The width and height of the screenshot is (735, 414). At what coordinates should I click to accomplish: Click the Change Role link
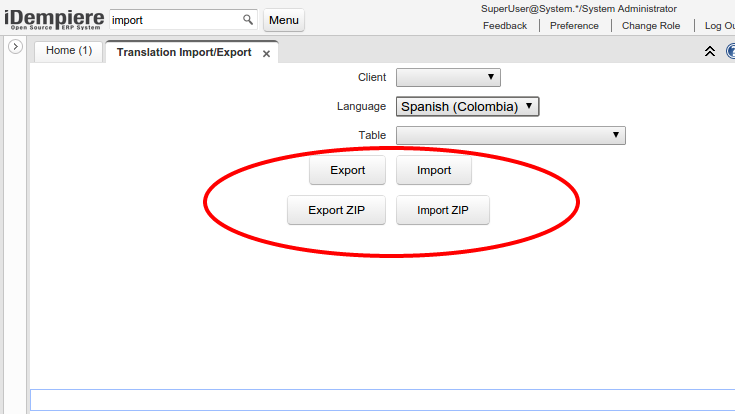click(651, 26)
